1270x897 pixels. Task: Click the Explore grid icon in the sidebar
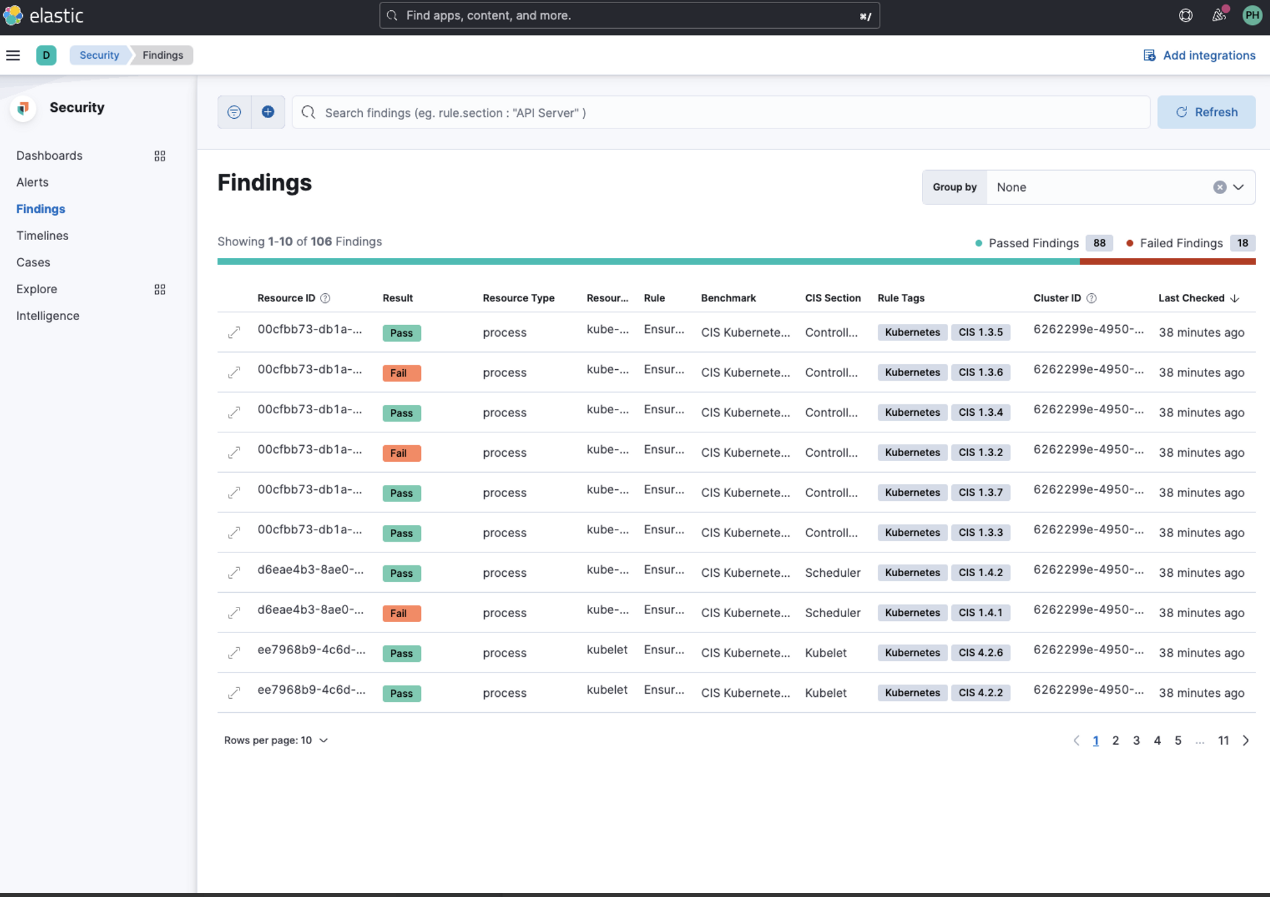(x=159, y=289)
